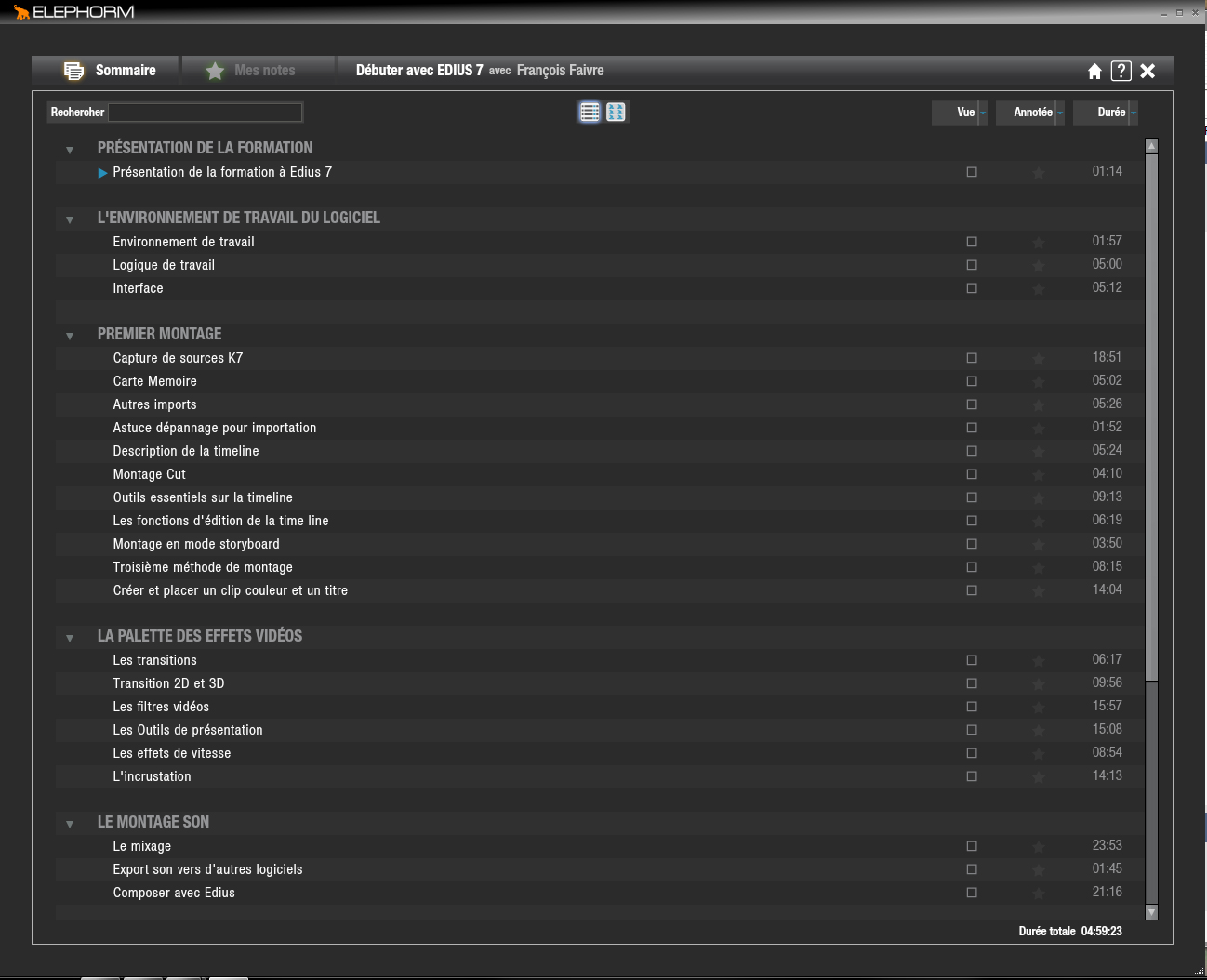Check viewed box for 'Interface'
The width and height of the screenshot is (1207, 980).
pyautogui.click(x=972, y=288)
